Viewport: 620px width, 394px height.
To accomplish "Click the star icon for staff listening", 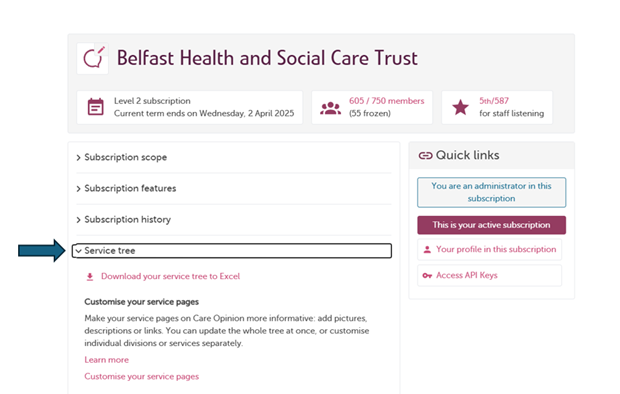I will 460,107.
